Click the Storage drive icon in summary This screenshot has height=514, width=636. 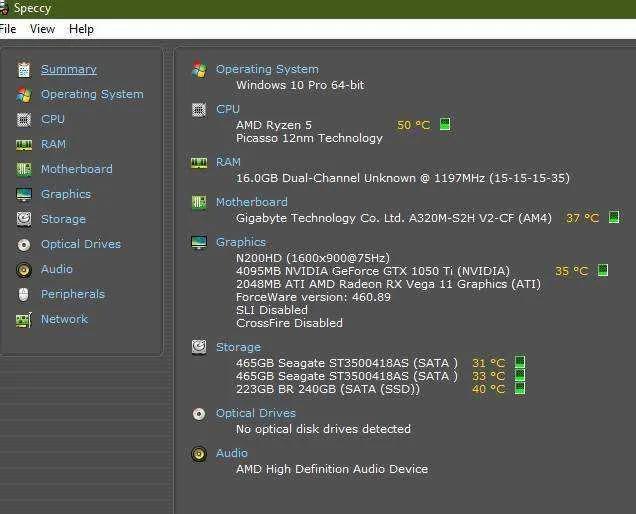199,347
